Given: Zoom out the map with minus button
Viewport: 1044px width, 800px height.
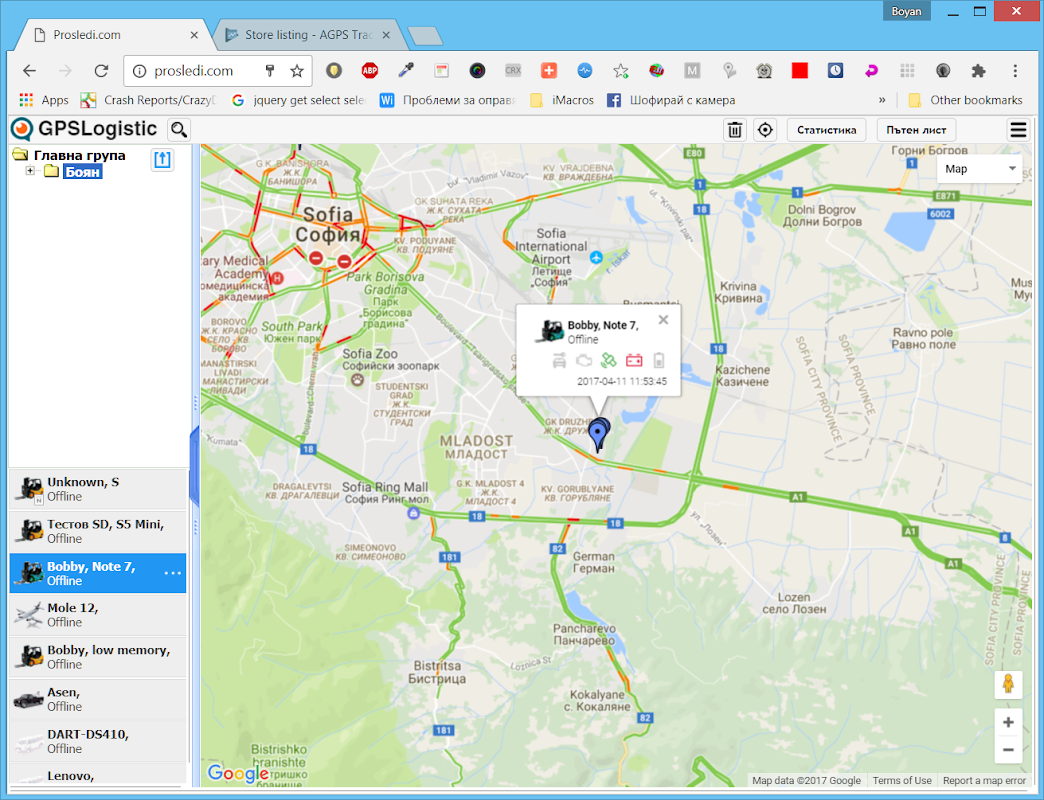Looking at the screenshot, I should 1008,750.
